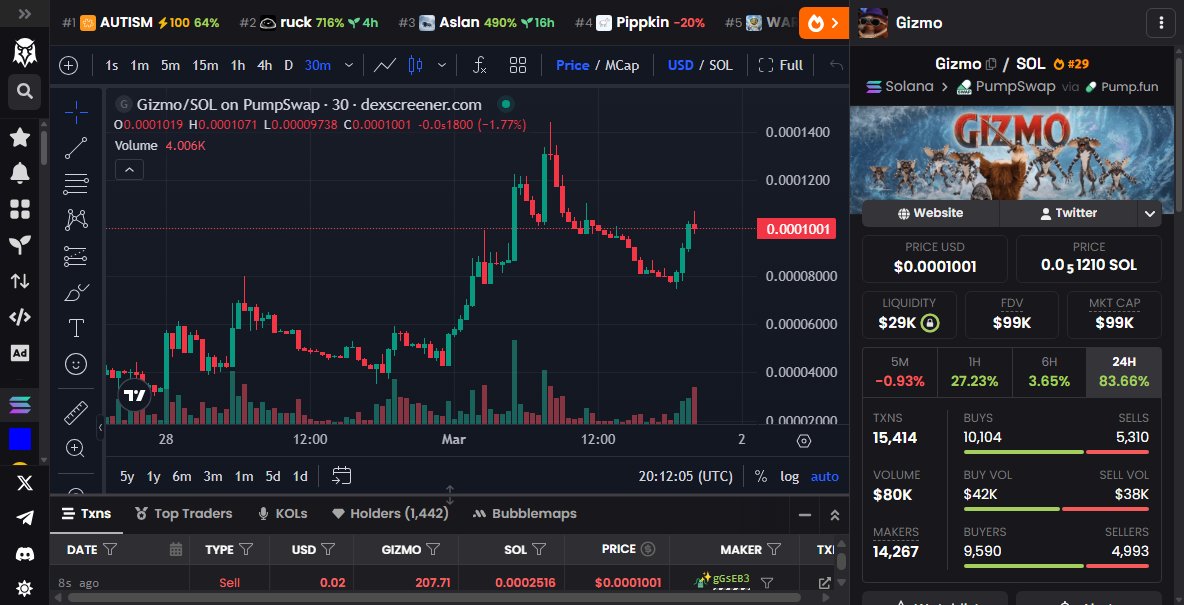The height and width of the screenshot is (605, 1184).
Task: Select the 5M stats period
Action: tap(899, 372)
